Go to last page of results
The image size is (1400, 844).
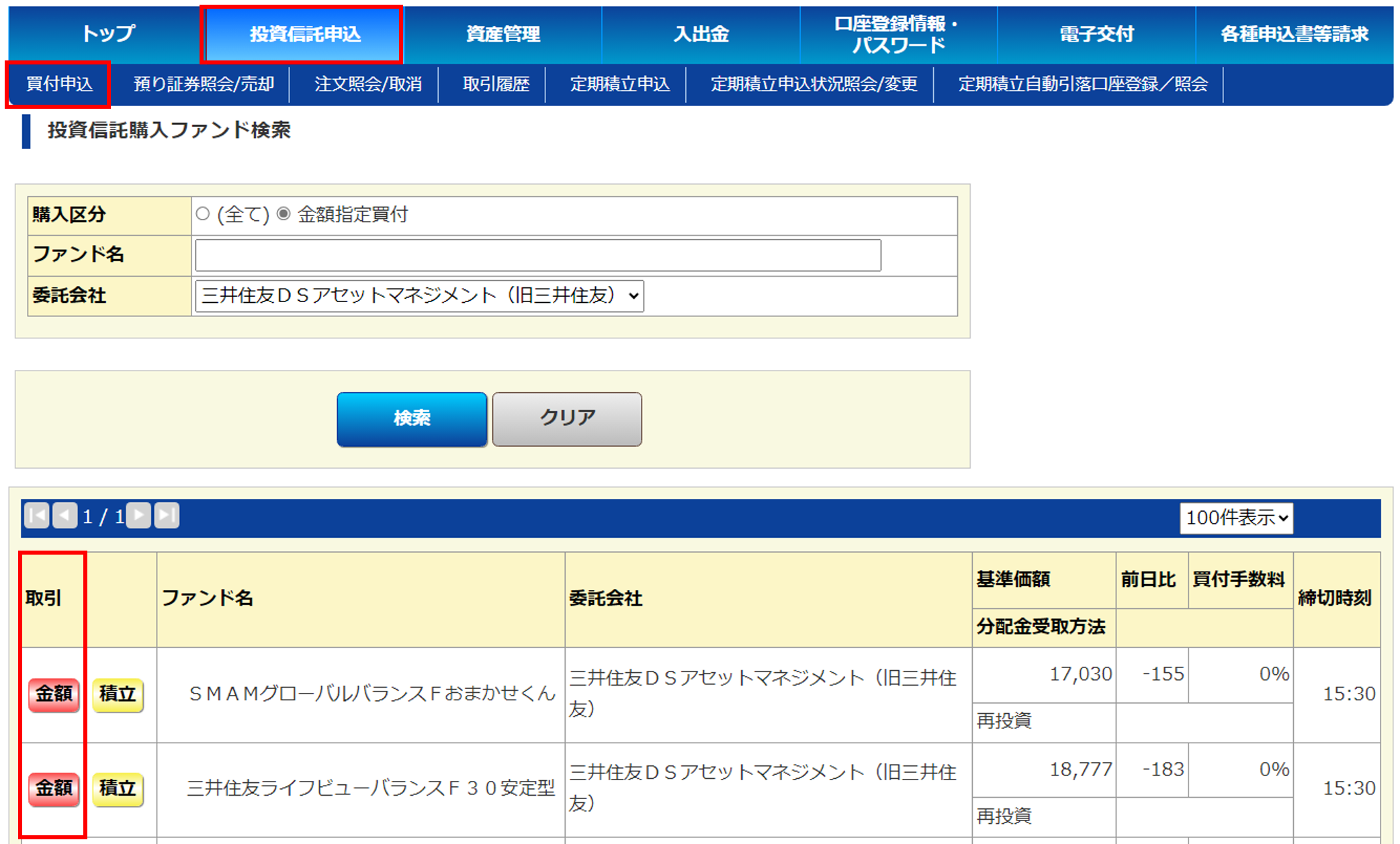point(167,516)
